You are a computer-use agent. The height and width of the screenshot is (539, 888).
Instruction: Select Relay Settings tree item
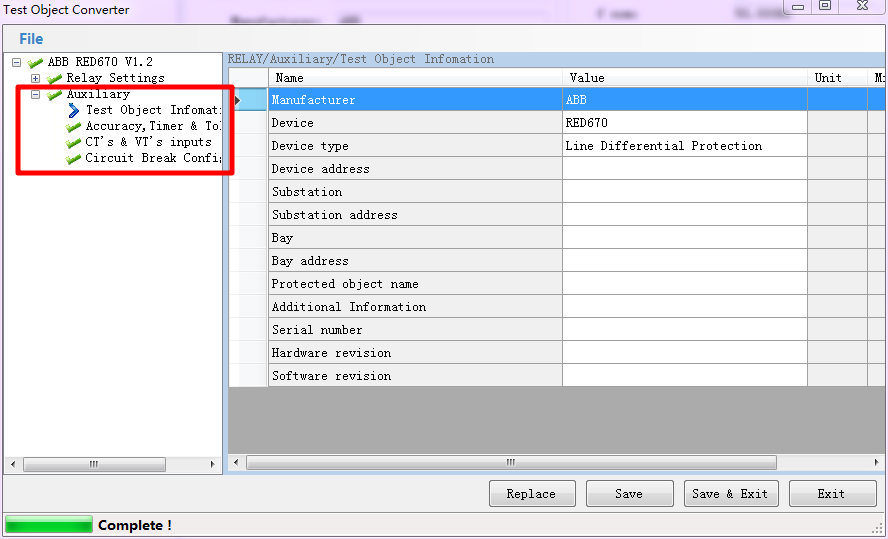pos(116,78)
